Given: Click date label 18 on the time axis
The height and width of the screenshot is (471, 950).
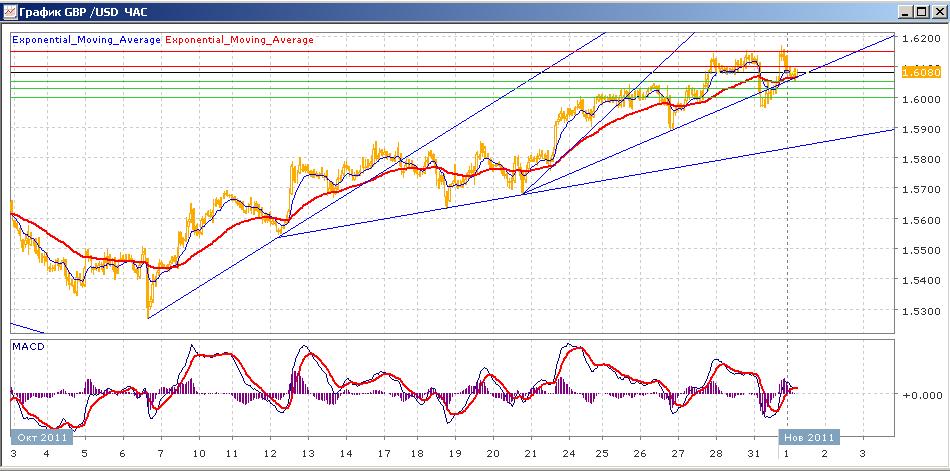Looking at the screenshot, I should pyautogui.click(x=416, y=453).
